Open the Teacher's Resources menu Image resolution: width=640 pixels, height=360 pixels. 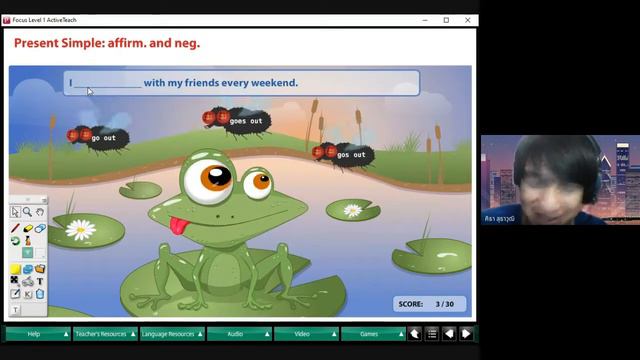tap(105, 334)
